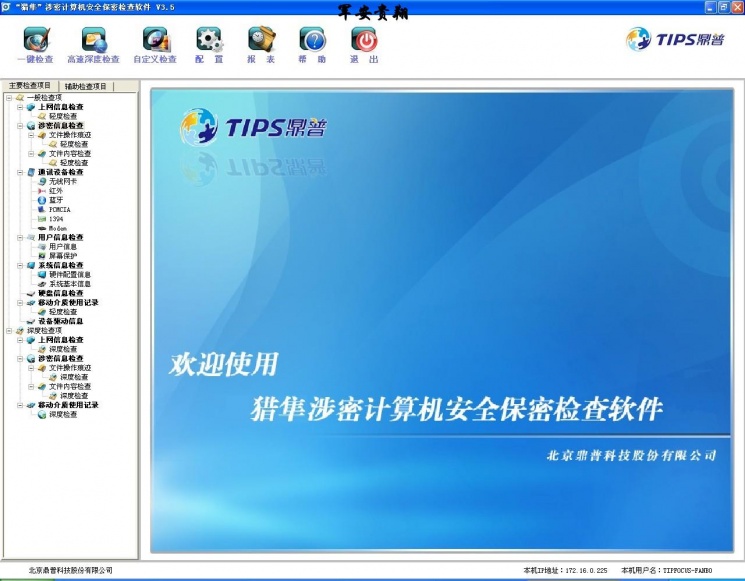Image resolution: width=745 pixels, height=581 pixels.
Task: Collapse 移动介质使用记录 under 一般检查项
Action: point(20,303)
